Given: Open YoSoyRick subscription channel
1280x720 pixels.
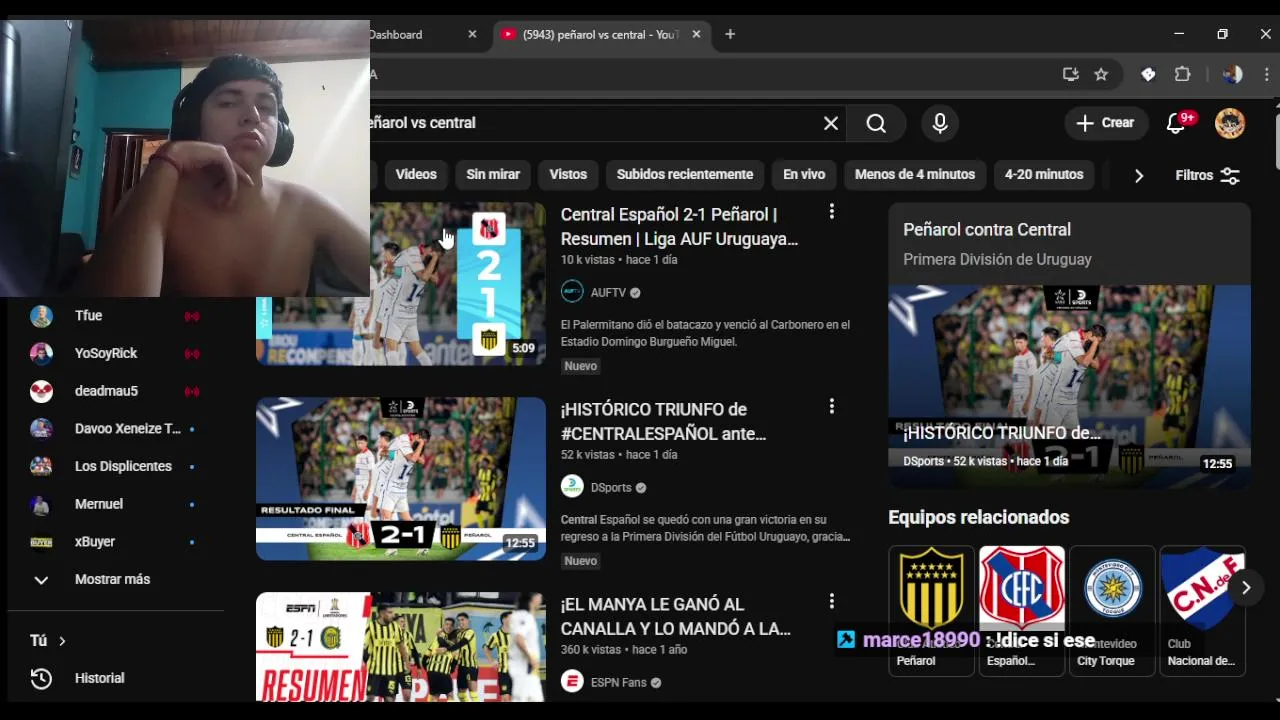Looking at the screenshot, I should [115, 353].
